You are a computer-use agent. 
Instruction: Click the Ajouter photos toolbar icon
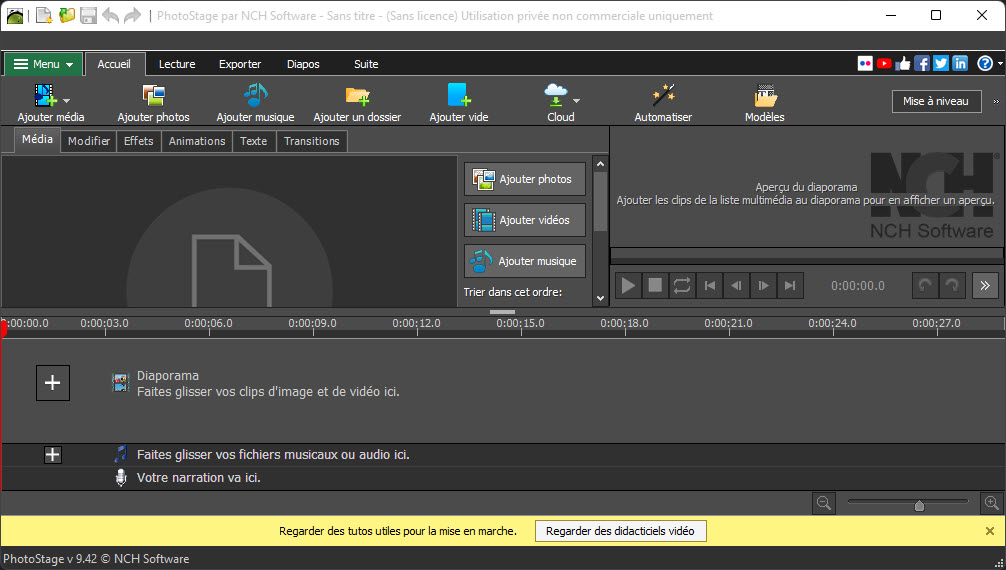153,96
